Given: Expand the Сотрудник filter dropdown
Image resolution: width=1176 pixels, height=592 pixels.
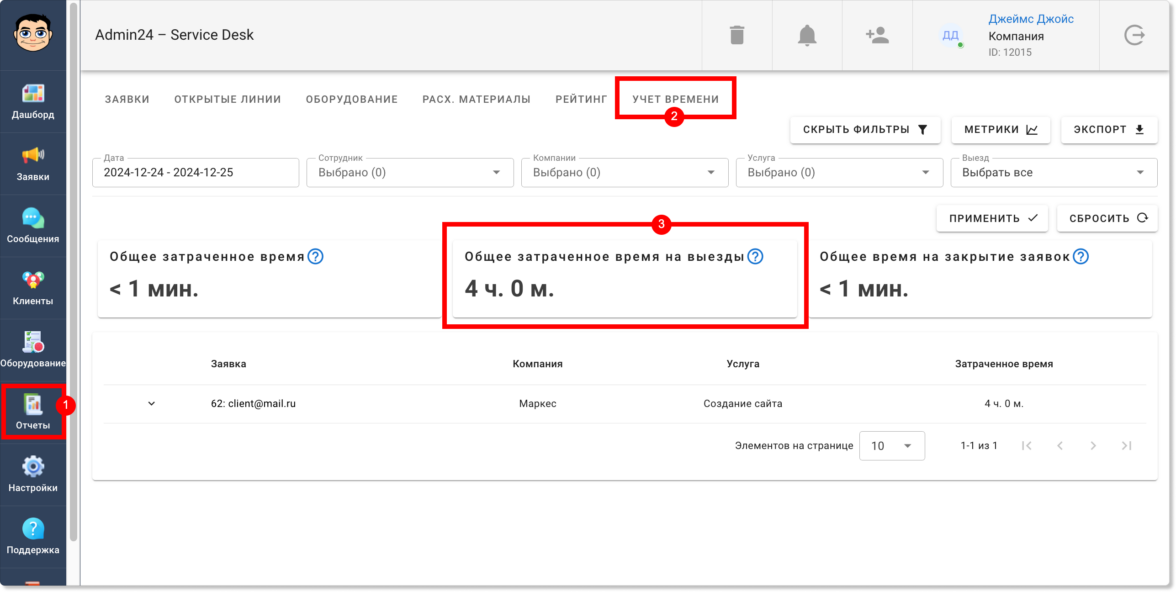Looking at the screenshot, I should [x=410, y=173].
